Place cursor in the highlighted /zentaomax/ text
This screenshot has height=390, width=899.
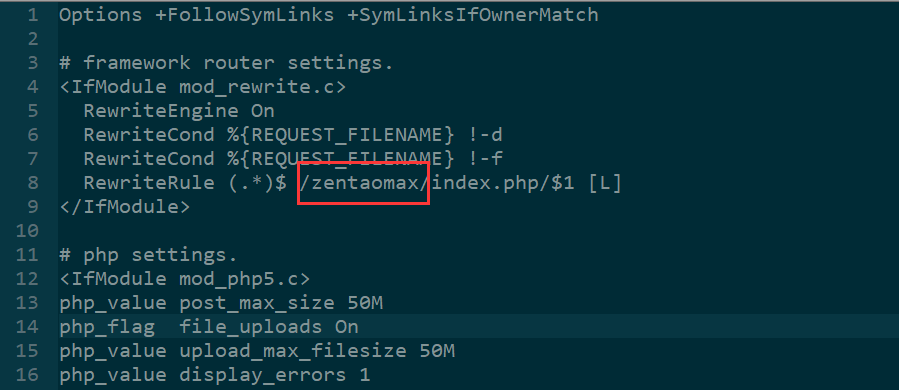pos(365,184)
